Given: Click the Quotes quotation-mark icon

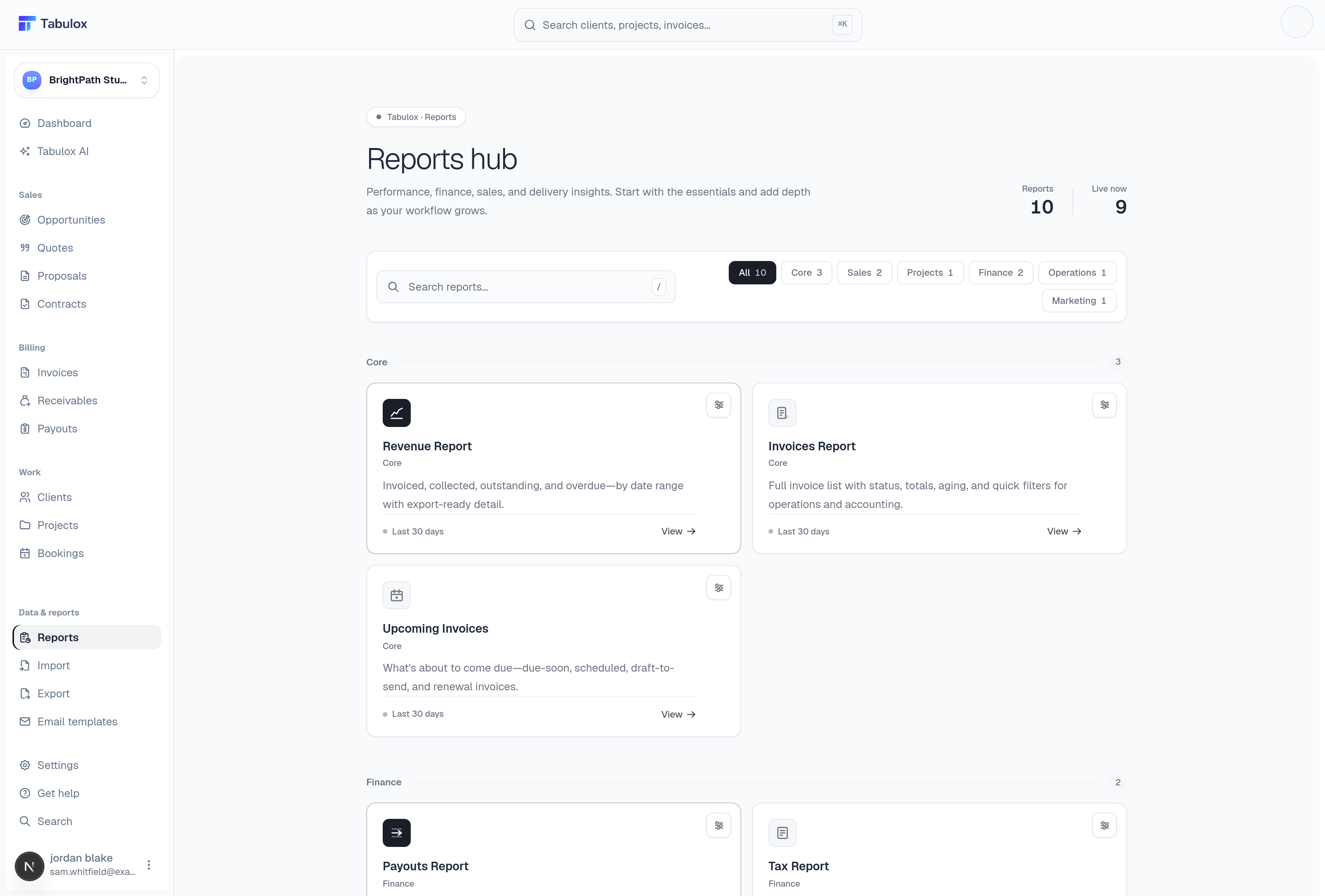Looking at the screenshot, I should tap(25, 248).
